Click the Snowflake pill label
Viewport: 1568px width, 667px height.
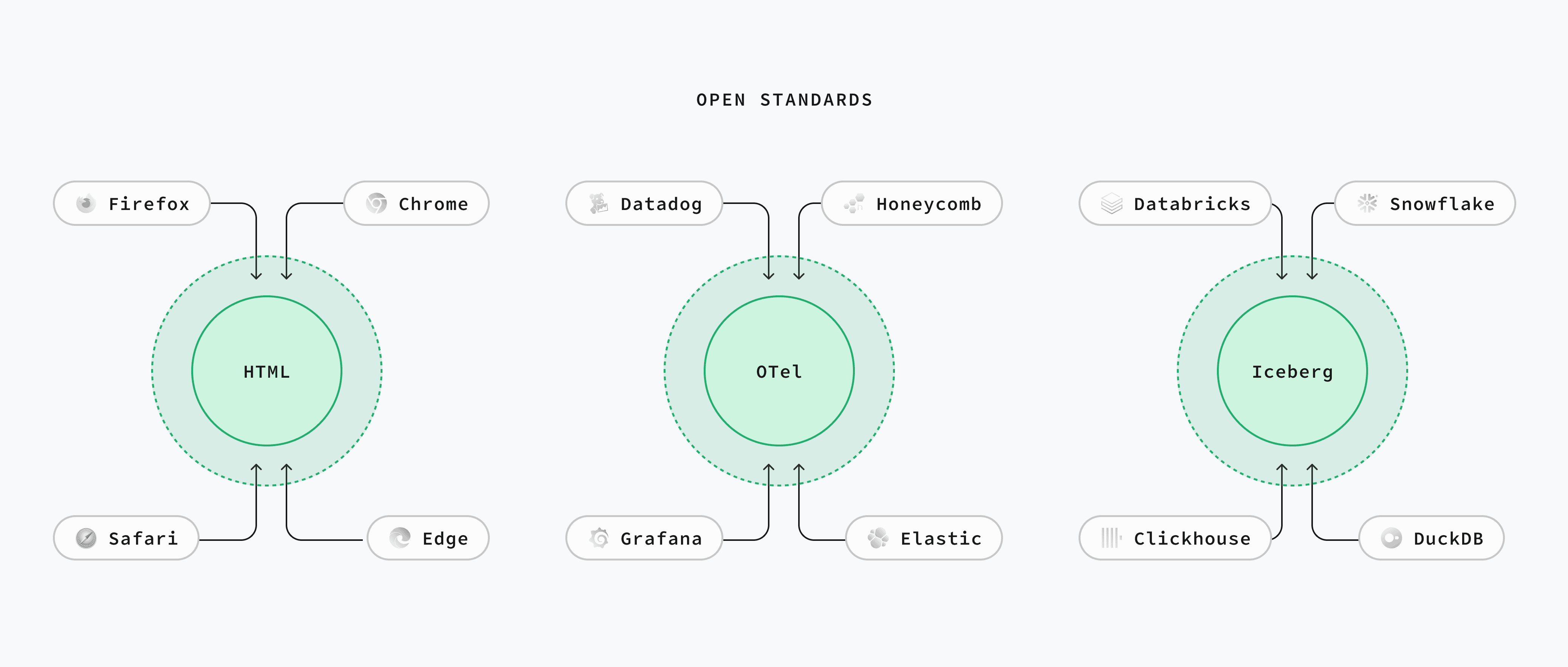pyautogui.click(x=1425, y=203)
